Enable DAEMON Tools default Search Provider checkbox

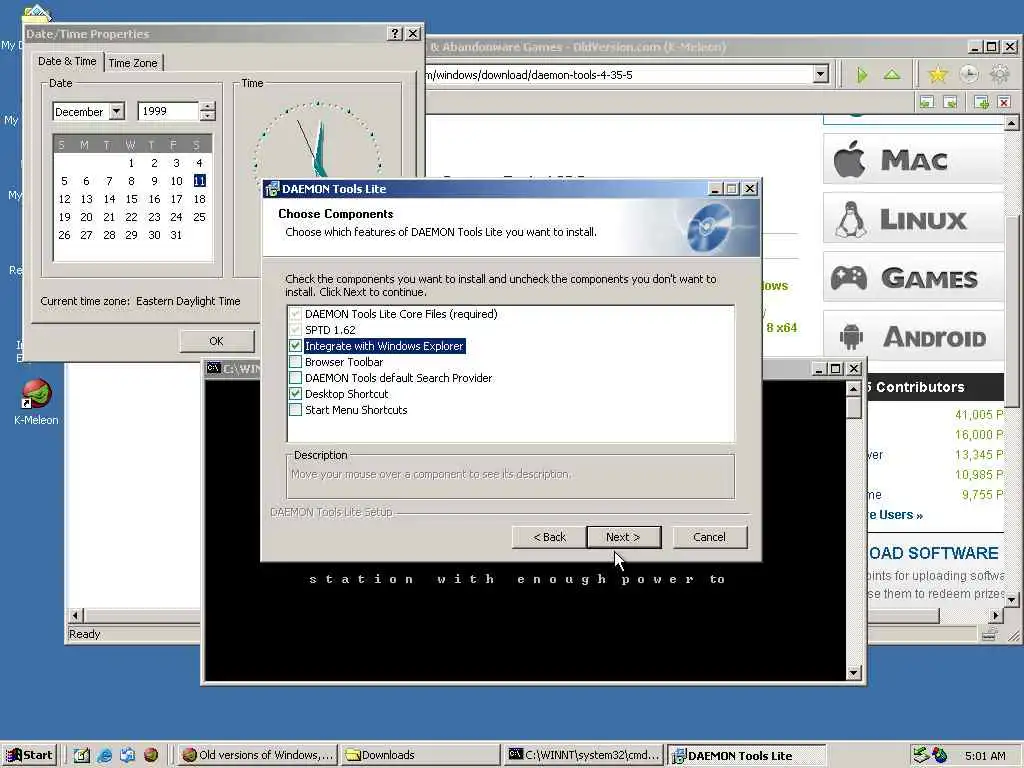[x=295, y=378]
